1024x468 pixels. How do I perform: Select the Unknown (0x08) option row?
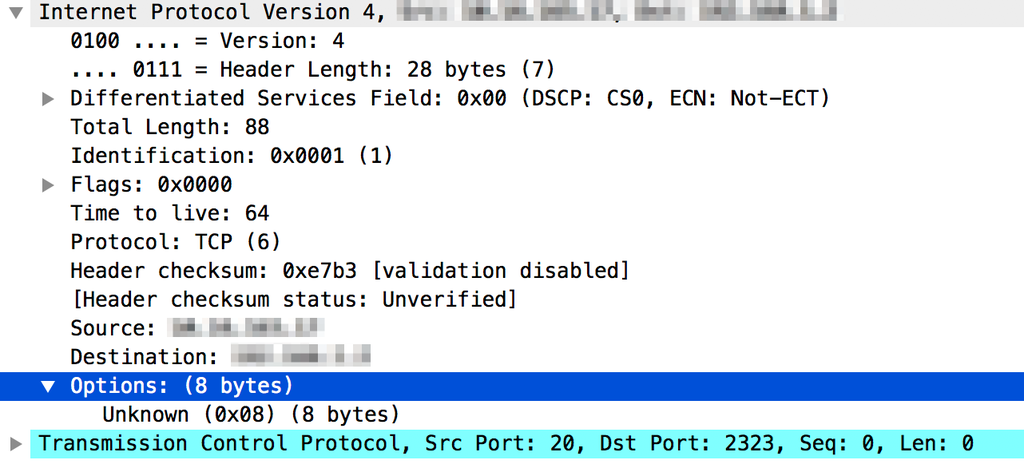tap(251, 414)
